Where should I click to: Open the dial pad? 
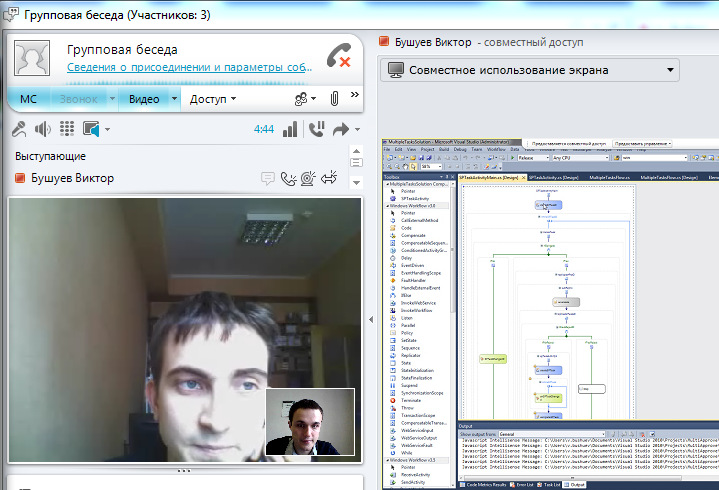pos(67,129)
